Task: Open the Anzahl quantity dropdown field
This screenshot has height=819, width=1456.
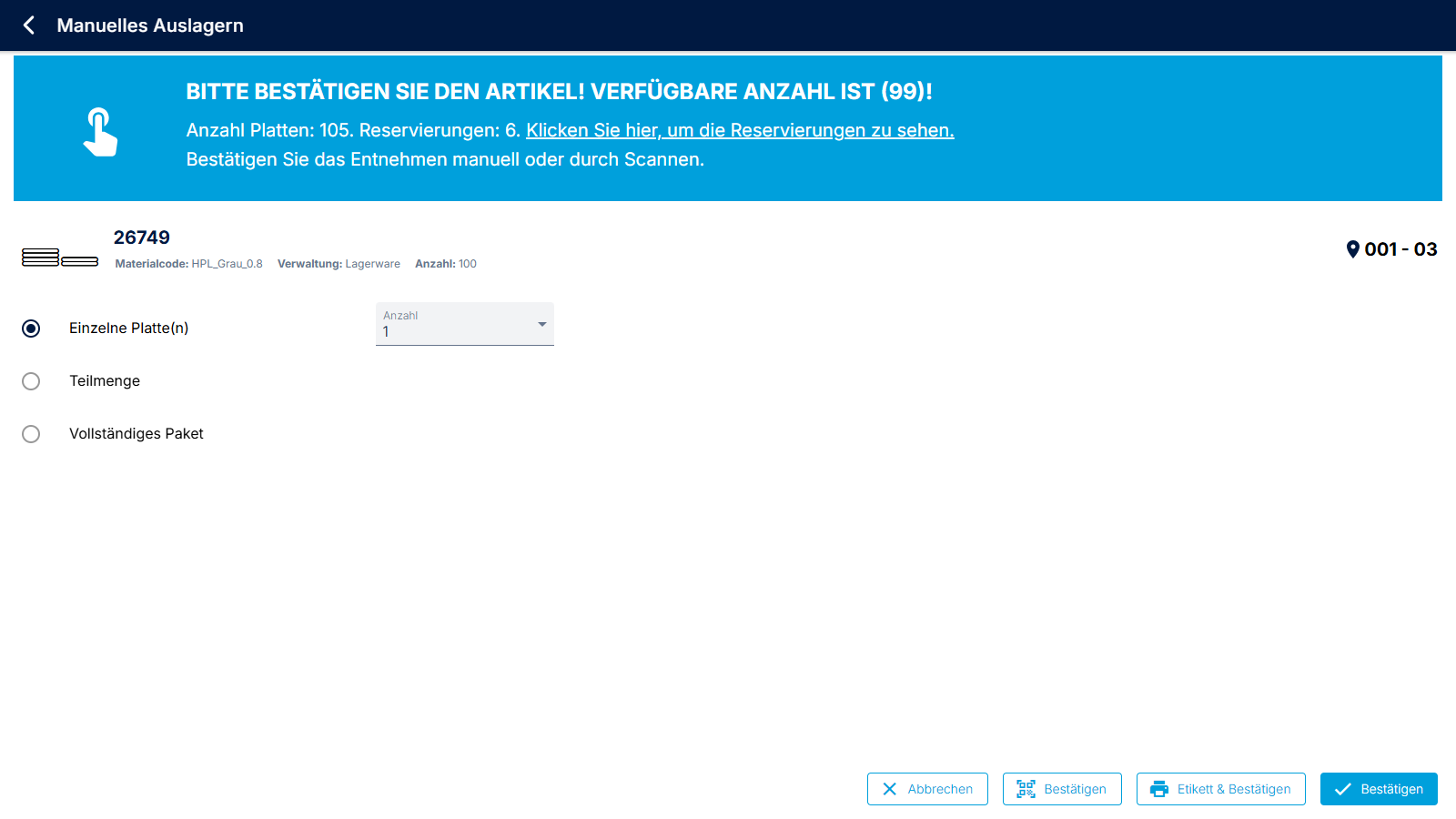Action: (x=455, y=325)
